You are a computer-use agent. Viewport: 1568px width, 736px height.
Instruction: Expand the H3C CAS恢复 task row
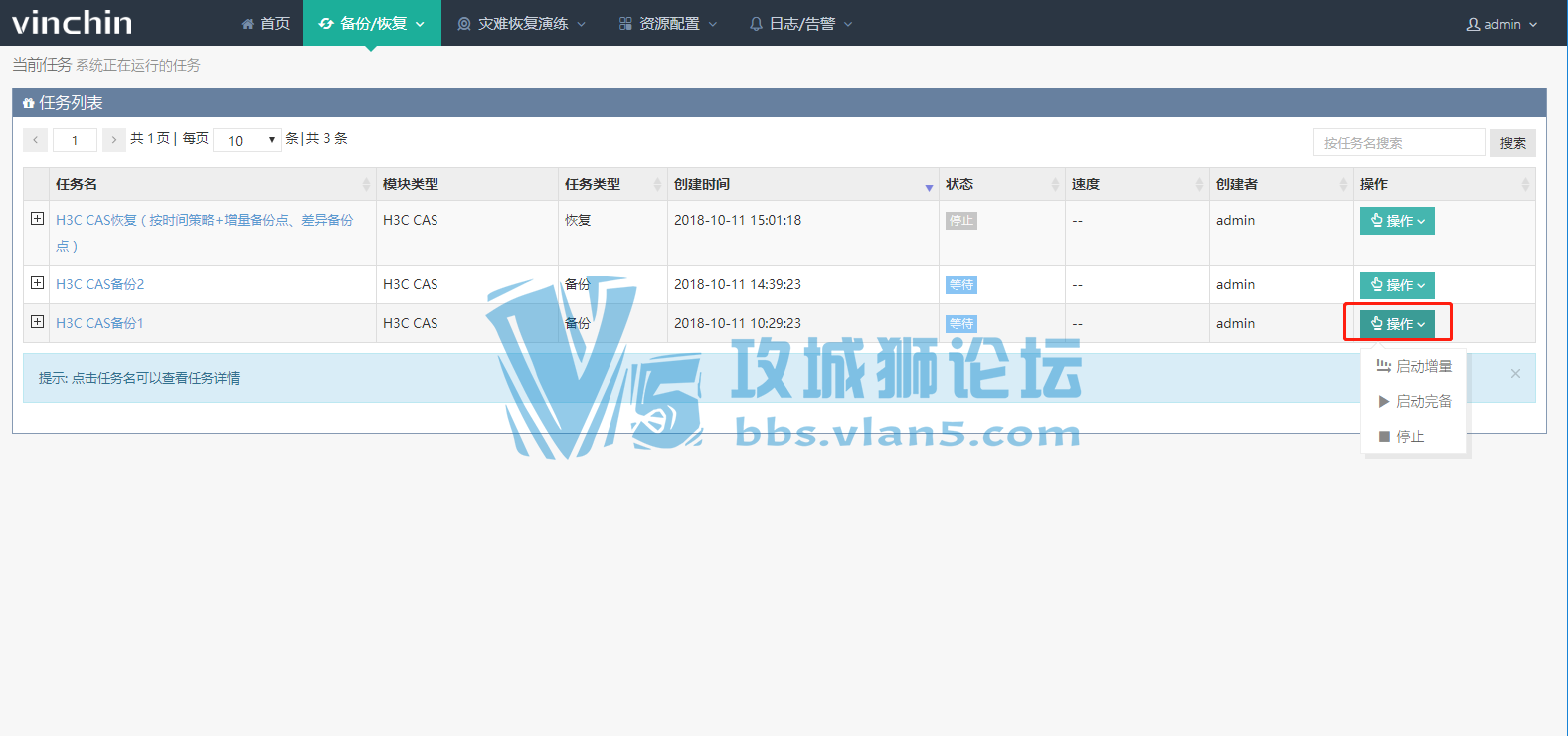37,218
